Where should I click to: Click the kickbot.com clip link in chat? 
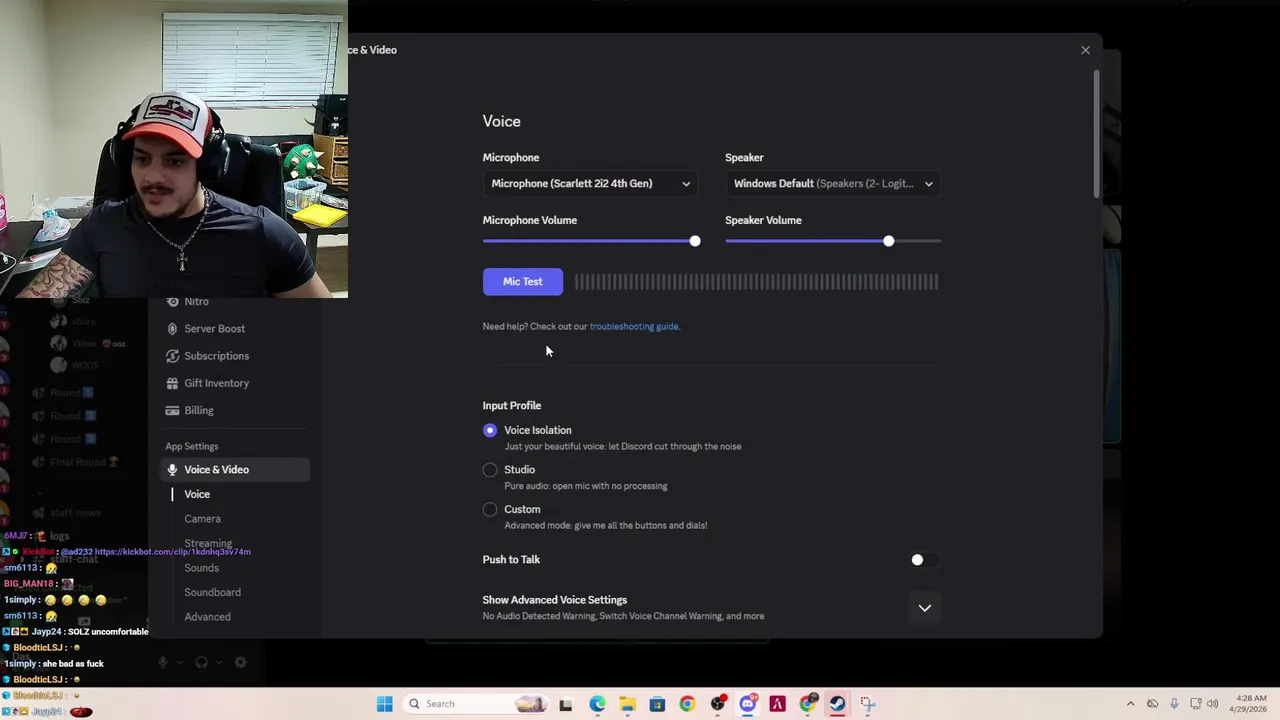point(173,552)
